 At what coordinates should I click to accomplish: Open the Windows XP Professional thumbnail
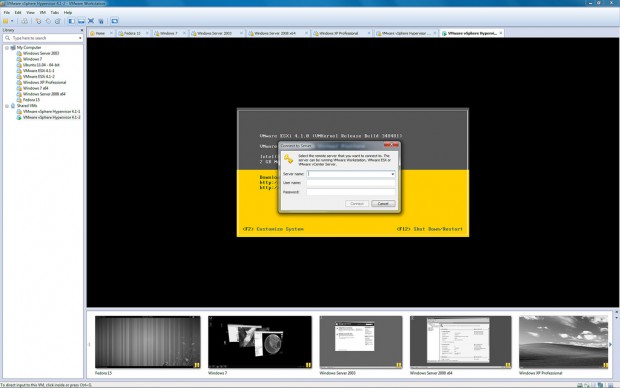[x=563, y=342]
